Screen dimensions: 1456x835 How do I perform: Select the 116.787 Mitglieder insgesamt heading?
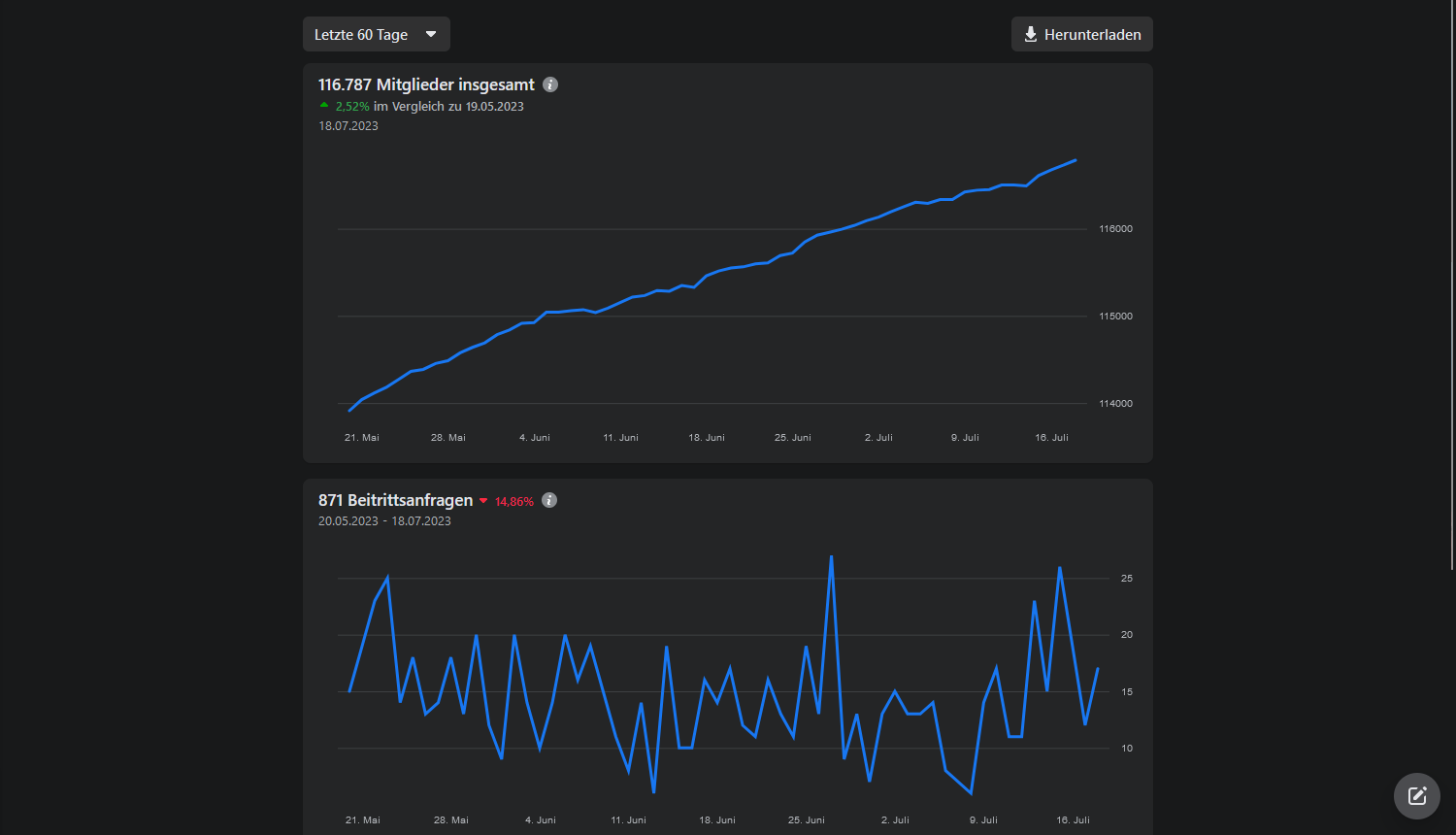(x=426, y=84)
